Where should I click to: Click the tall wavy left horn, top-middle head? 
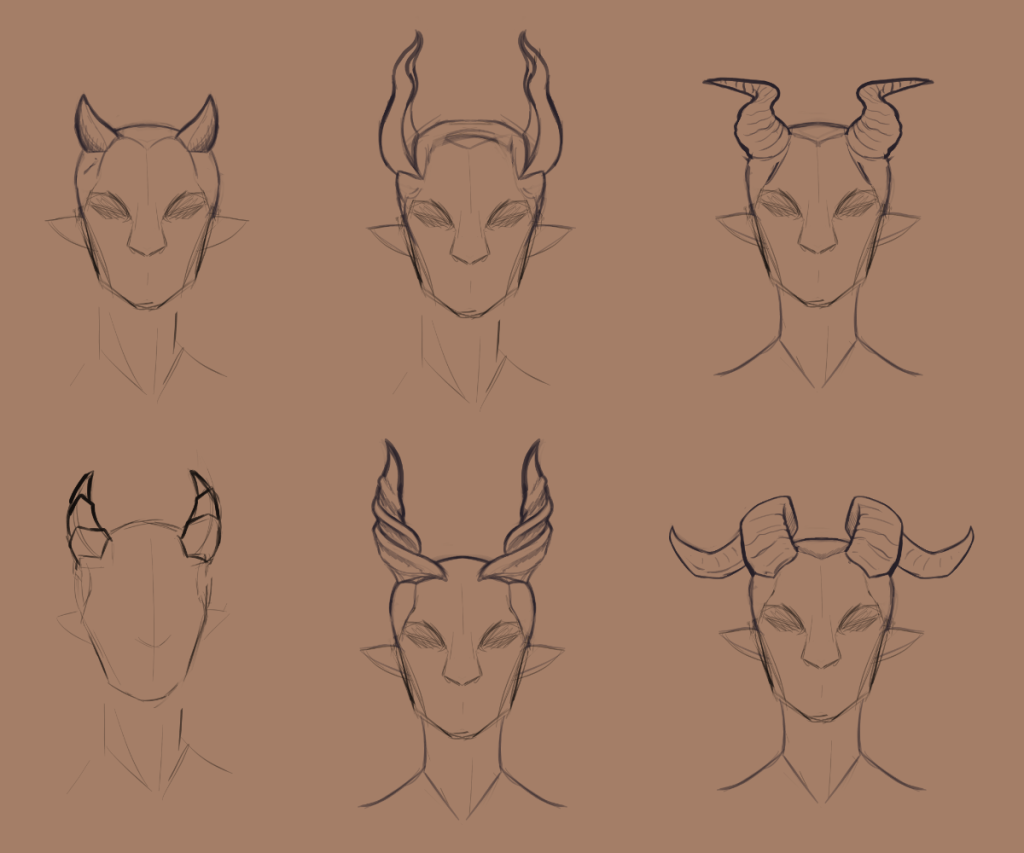pos(397,105)
